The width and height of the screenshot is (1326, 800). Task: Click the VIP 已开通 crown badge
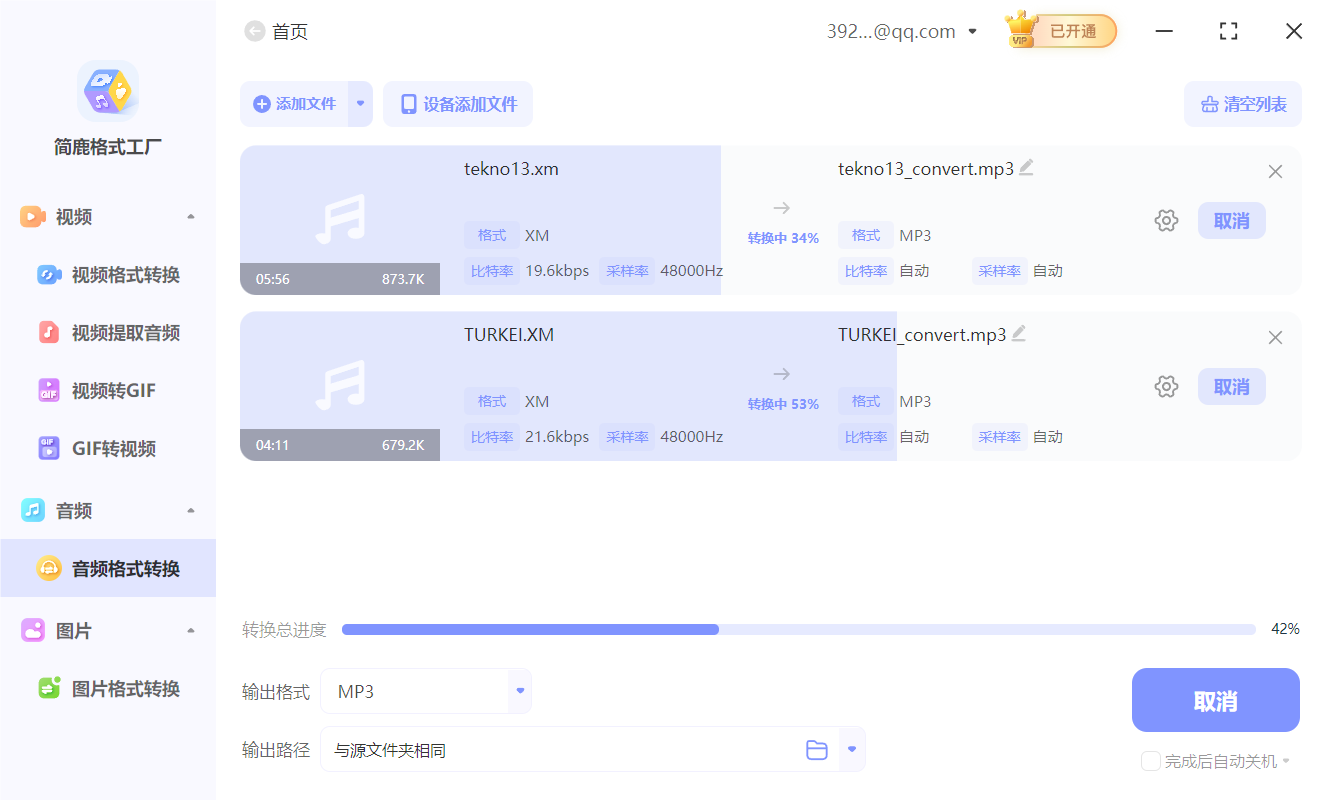click(x=1058, y=30)
